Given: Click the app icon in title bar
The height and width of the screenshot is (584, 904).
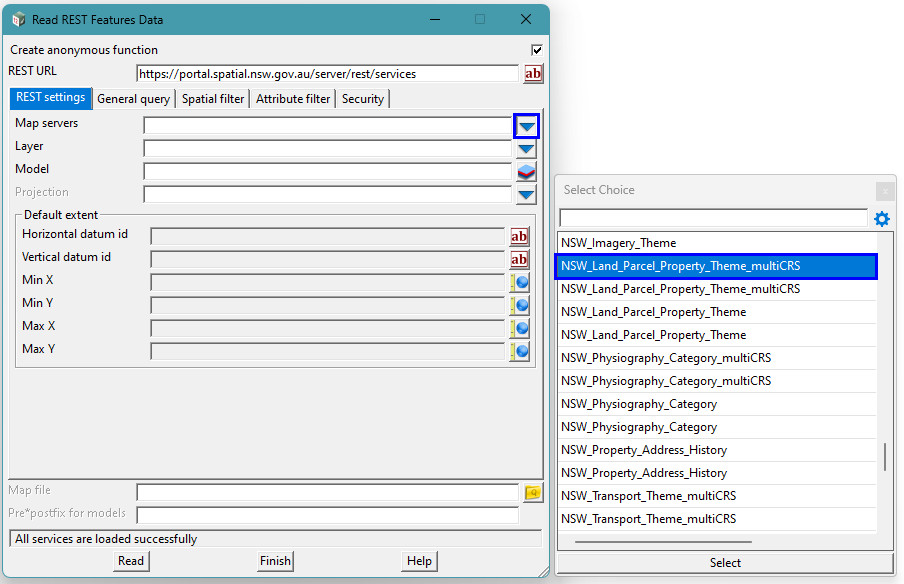Looking at the screenshot, I should point(18,20).
